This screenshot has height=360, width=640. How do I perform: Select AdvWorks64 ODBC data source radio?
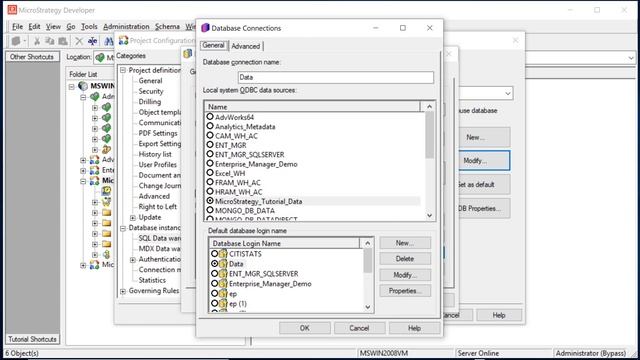[x=210, y=117]
